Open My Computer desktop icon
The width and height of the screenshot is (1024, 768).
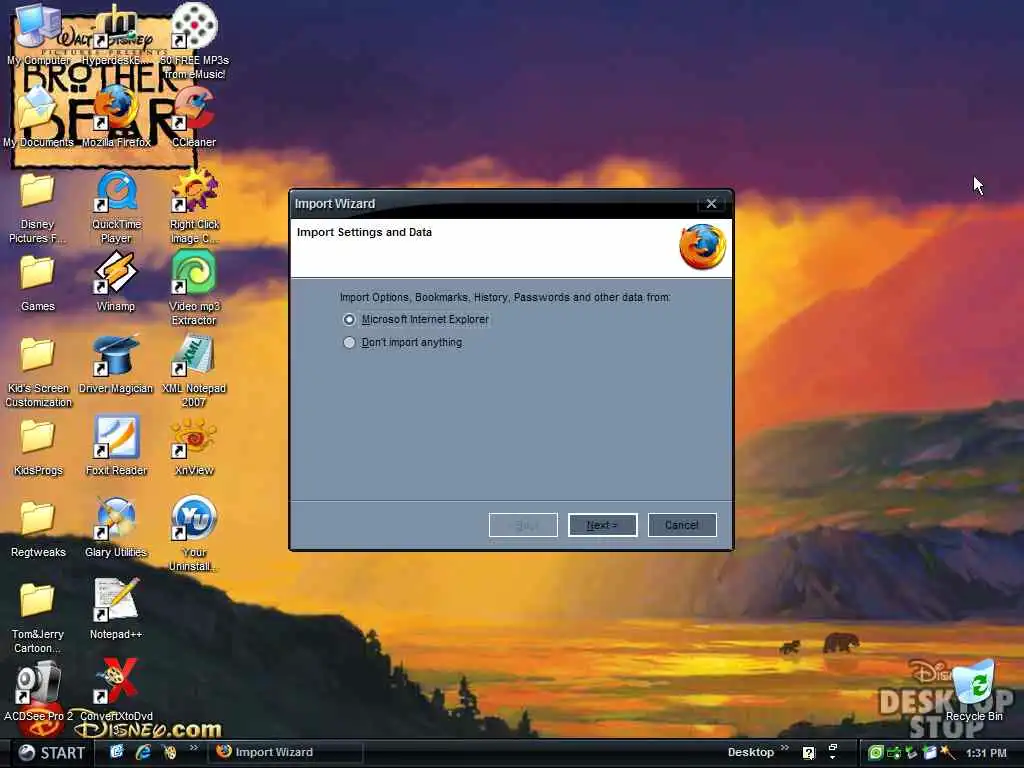tap(37, 34)
